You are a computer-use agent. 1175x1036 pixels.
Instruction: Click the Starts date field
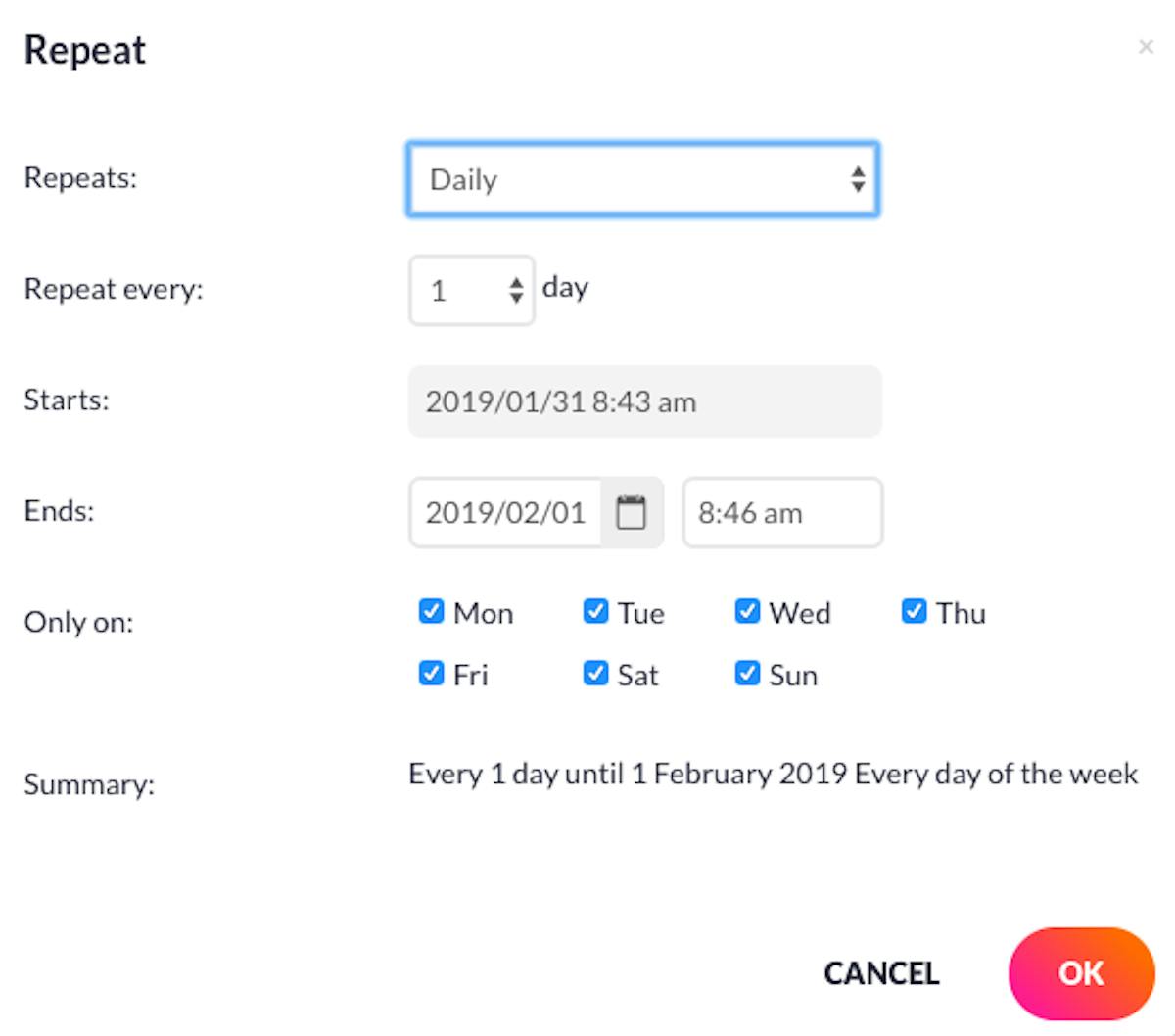click(x=644, y=401)
